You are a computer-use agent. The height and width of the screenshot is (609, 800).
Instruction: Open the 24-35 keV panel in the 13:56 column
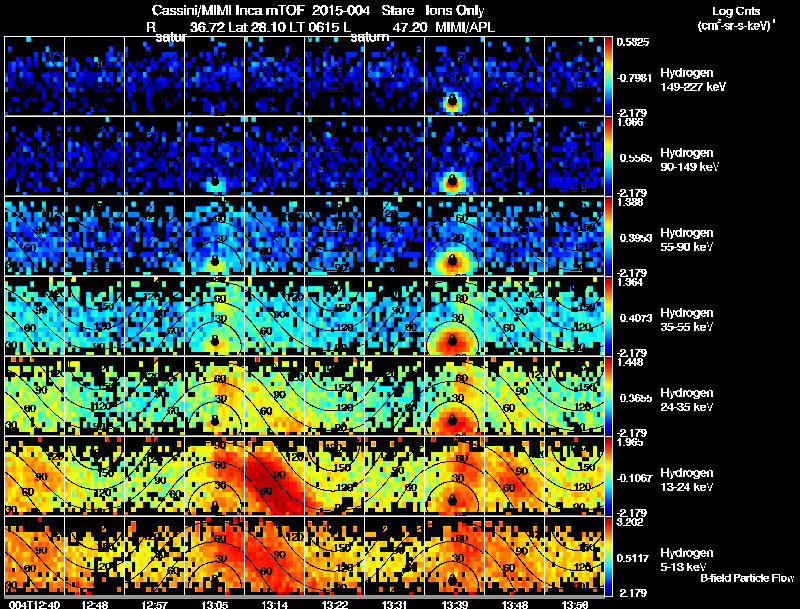point(574,396)
